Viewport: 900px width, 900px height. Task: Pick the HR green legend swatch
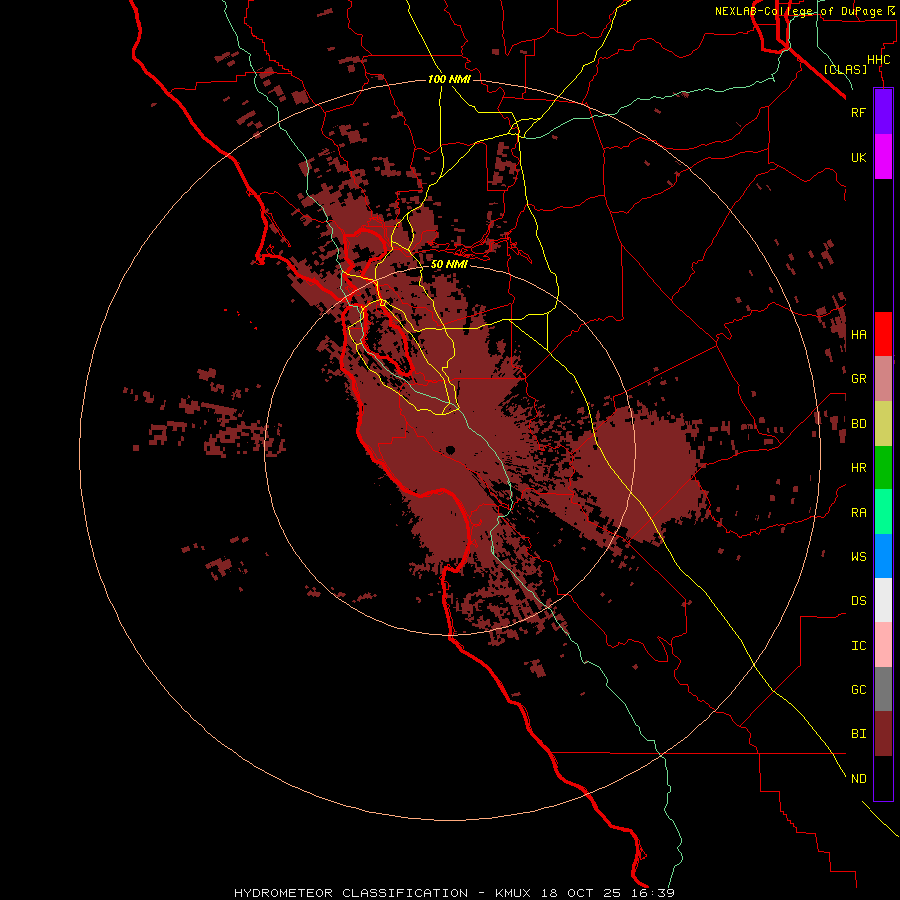click(x=883, y=468)
